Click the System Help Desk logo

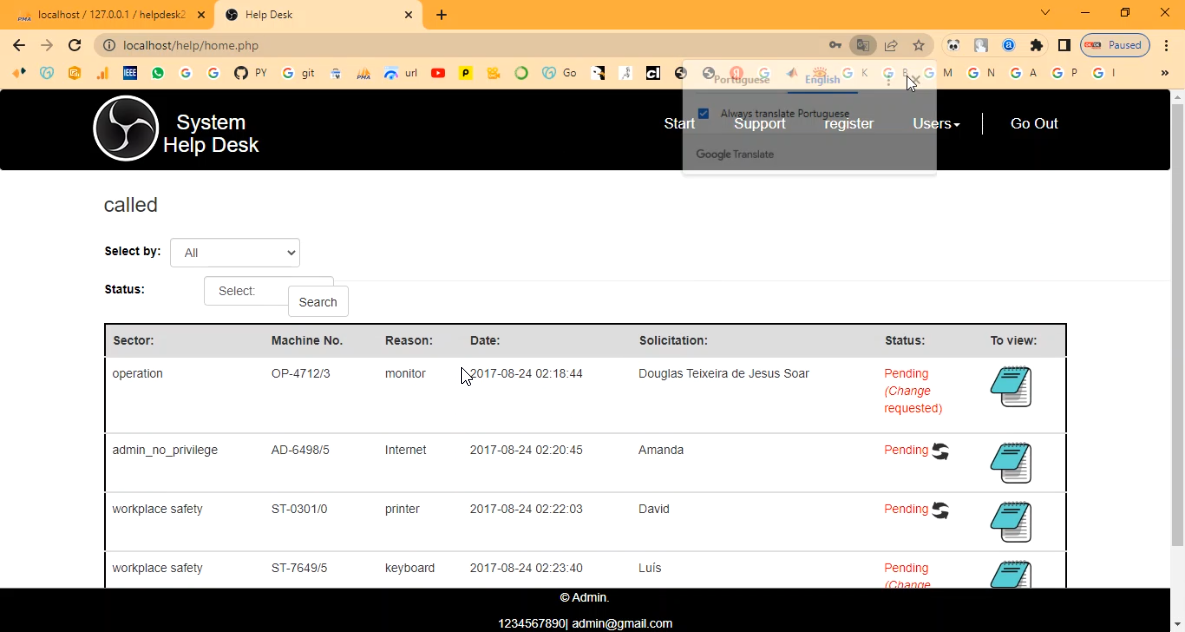click(126, 129)
